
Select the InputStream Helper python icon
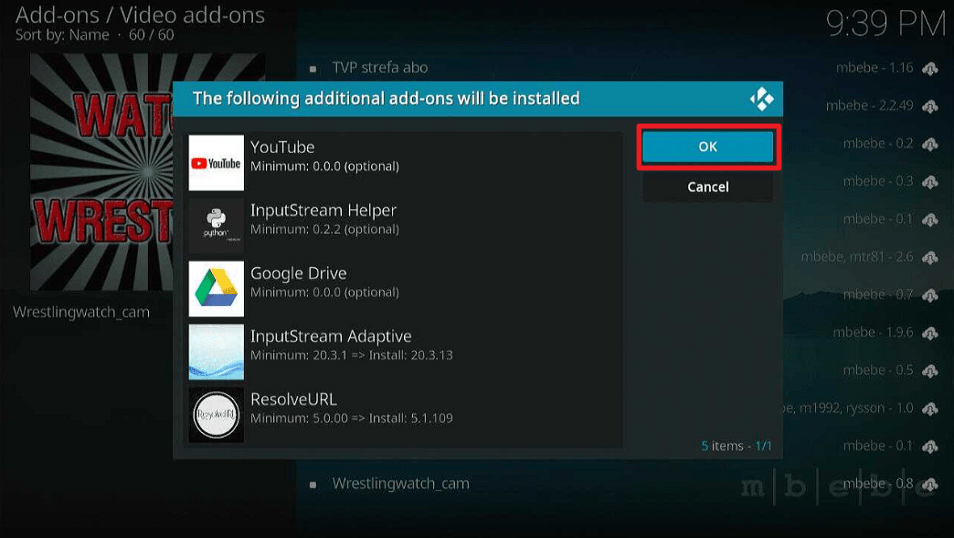[216, 226]
